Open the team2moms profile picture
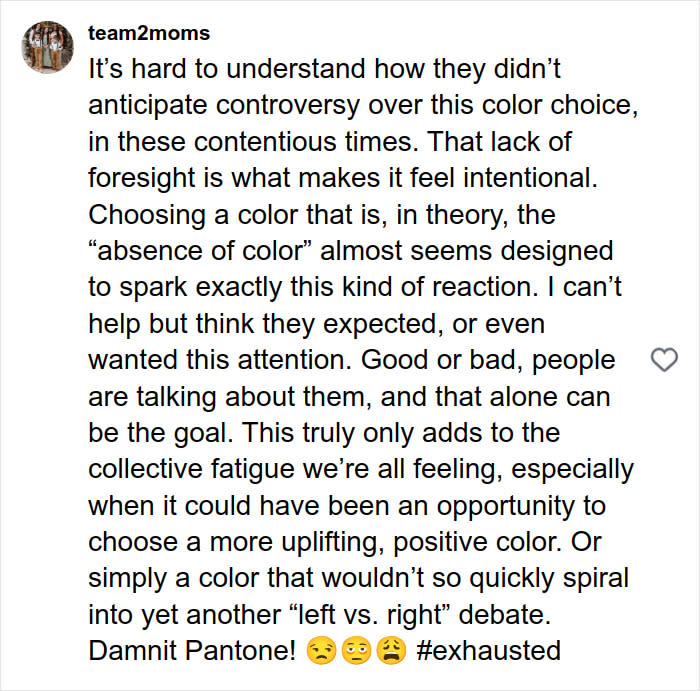The height and width of the screenshot is (691, 700). click(x=48, y=47)
